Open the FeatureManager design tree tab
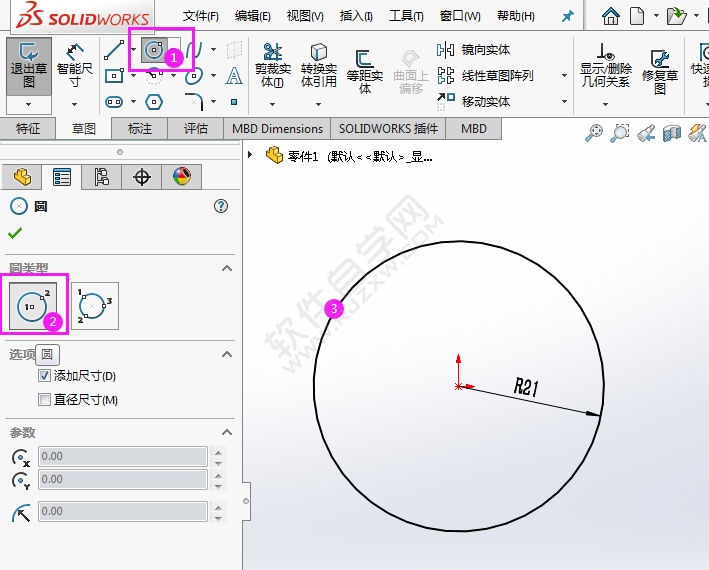Screen dimensions: 709x570 22,177
